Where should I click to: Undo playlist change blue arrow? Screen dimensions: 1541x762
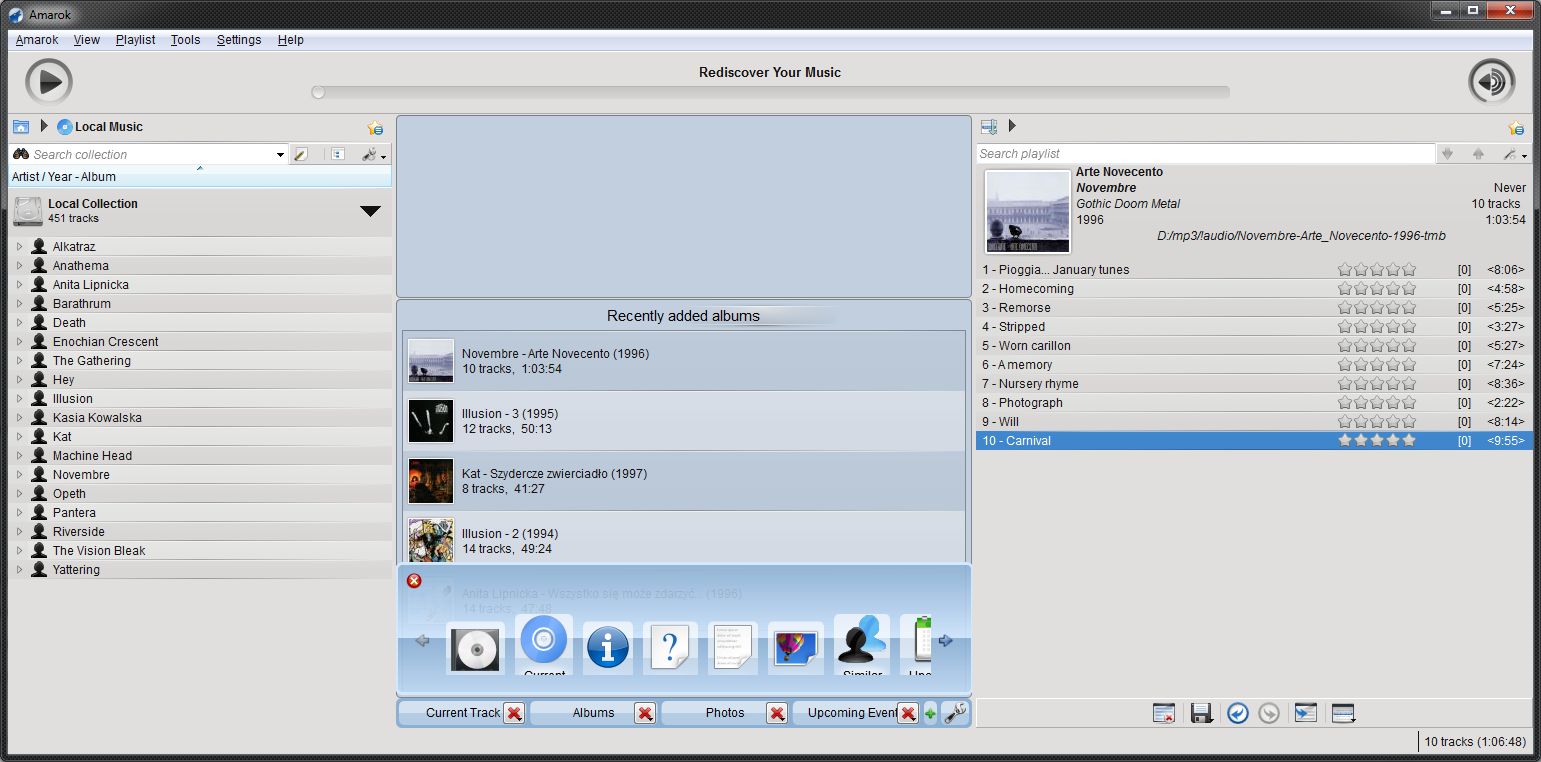1238,713
